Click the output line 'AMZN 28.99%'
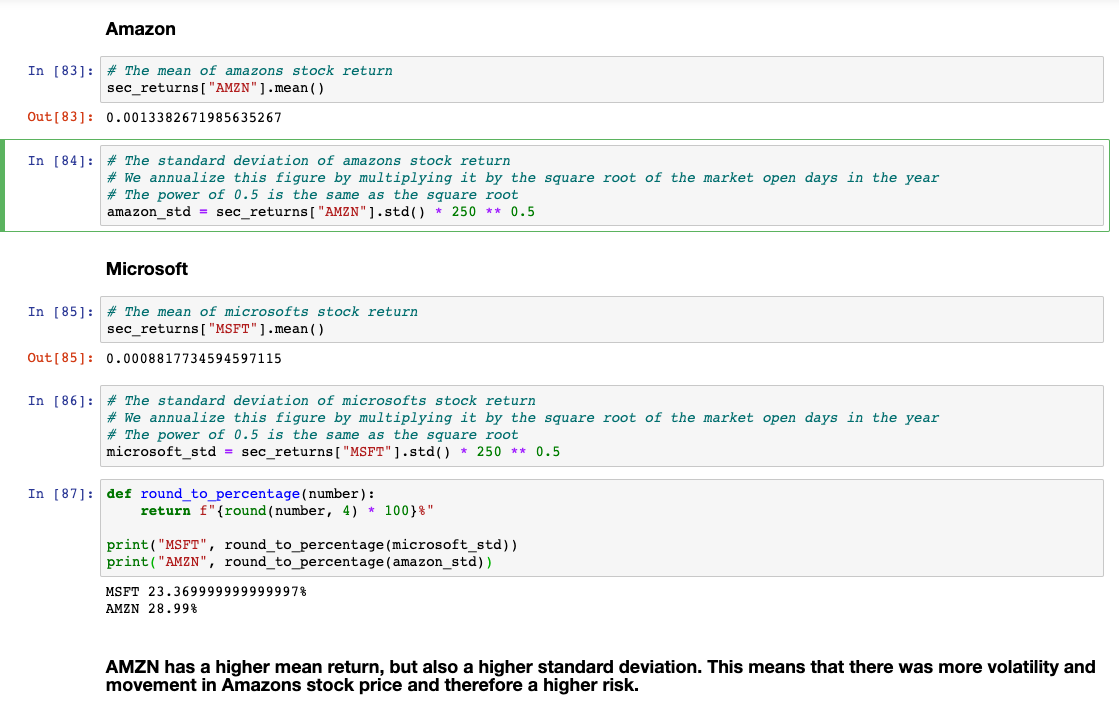1119x703 pixels. (151, 609)
